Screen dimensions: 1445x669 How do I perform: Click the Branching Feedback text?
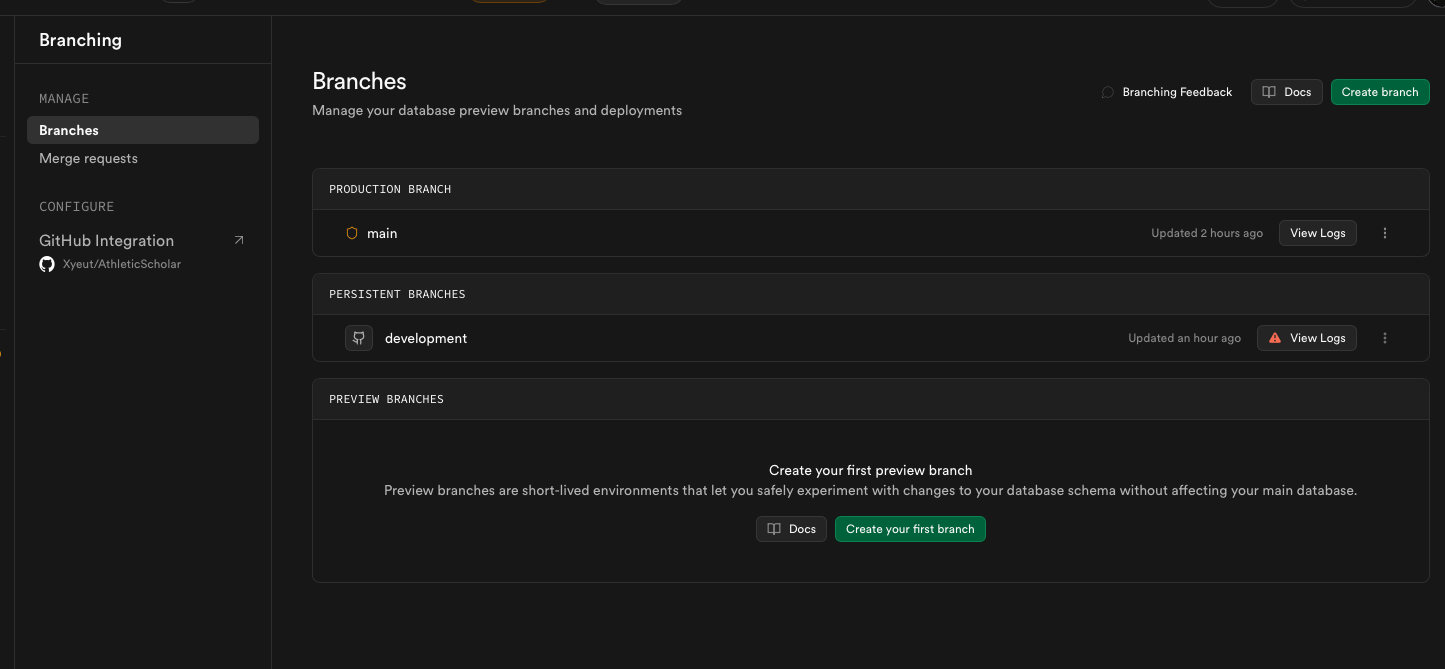click(x=1177, y=92)
